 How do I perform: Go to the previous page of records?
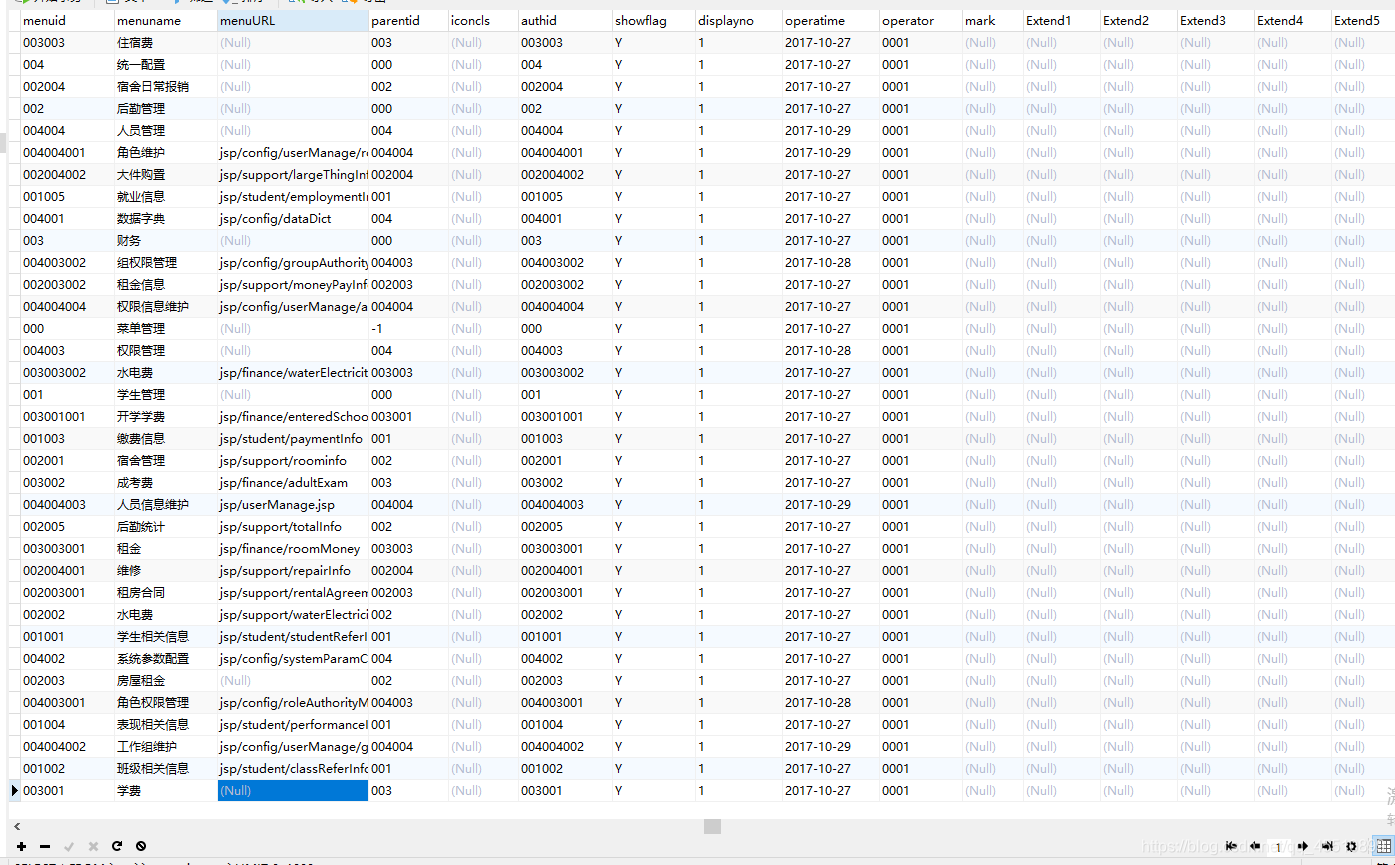pyautogui.click(x=1254, y=846)
